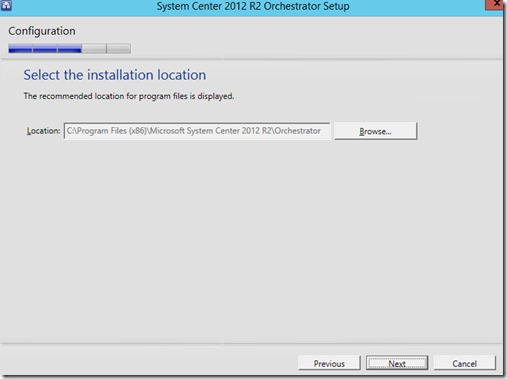Click the 'Select the installation location' heading
Image resolution: width=507 pixels, height=379 pixels.
(115, 75)
